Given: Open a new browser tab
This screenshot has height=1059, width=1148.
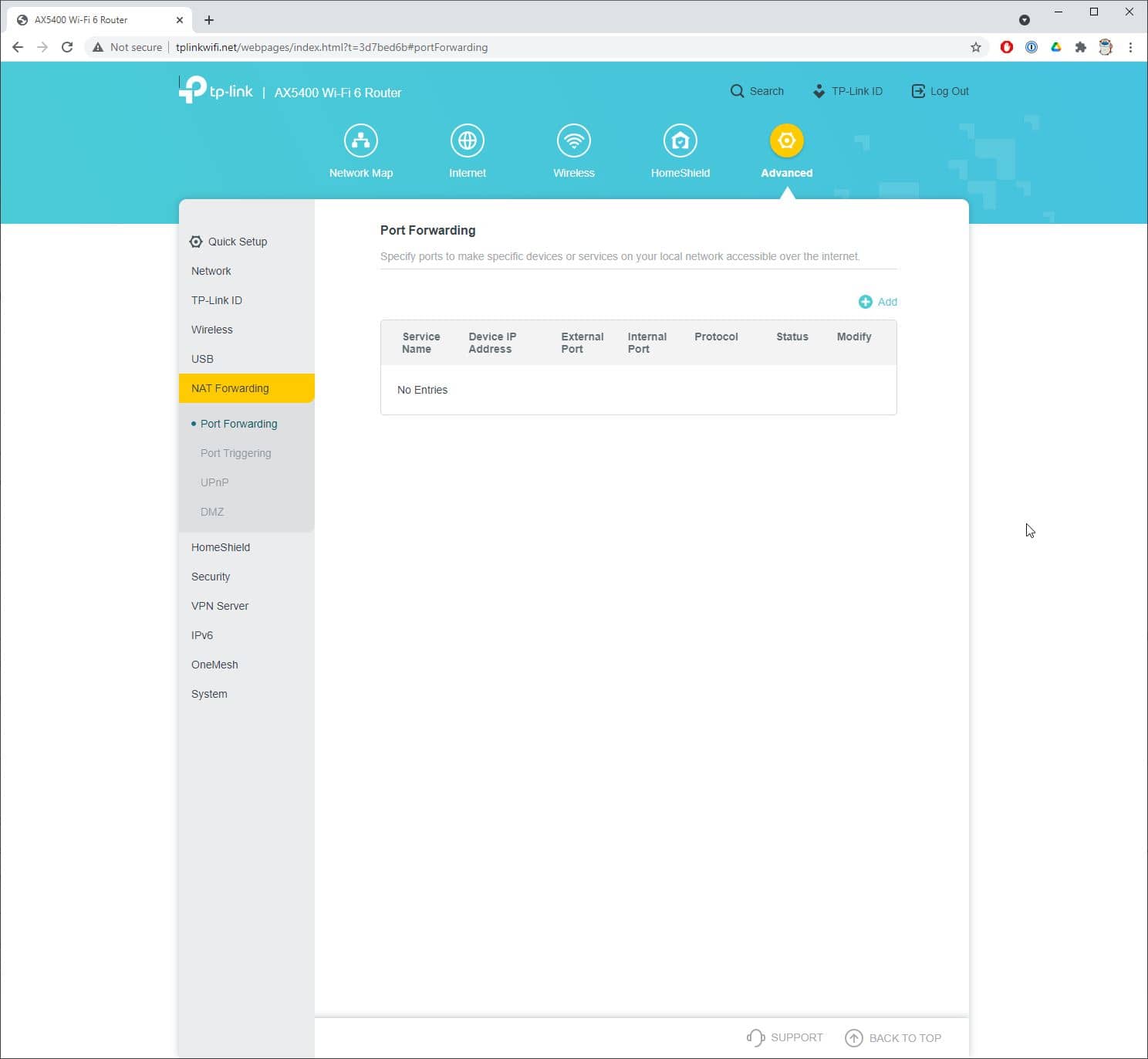Looking at the screenshot, I should pos(209,20).
